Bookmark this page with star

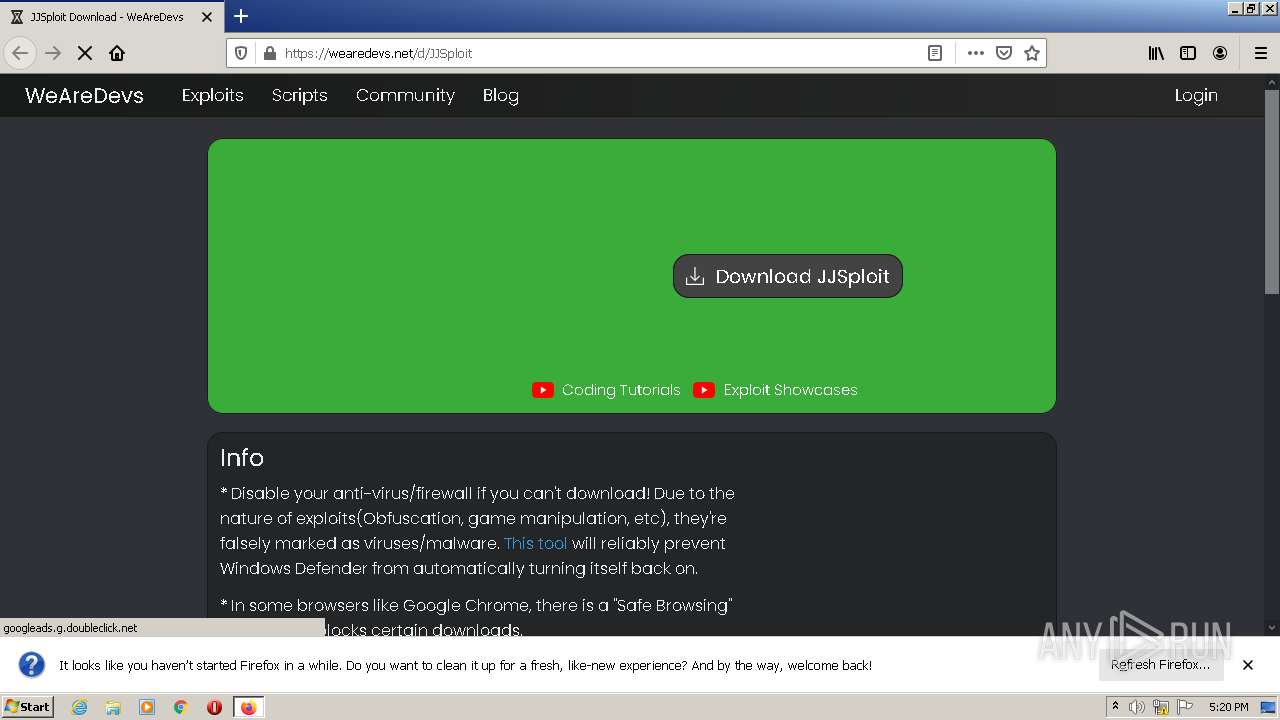click(1032, 53)
